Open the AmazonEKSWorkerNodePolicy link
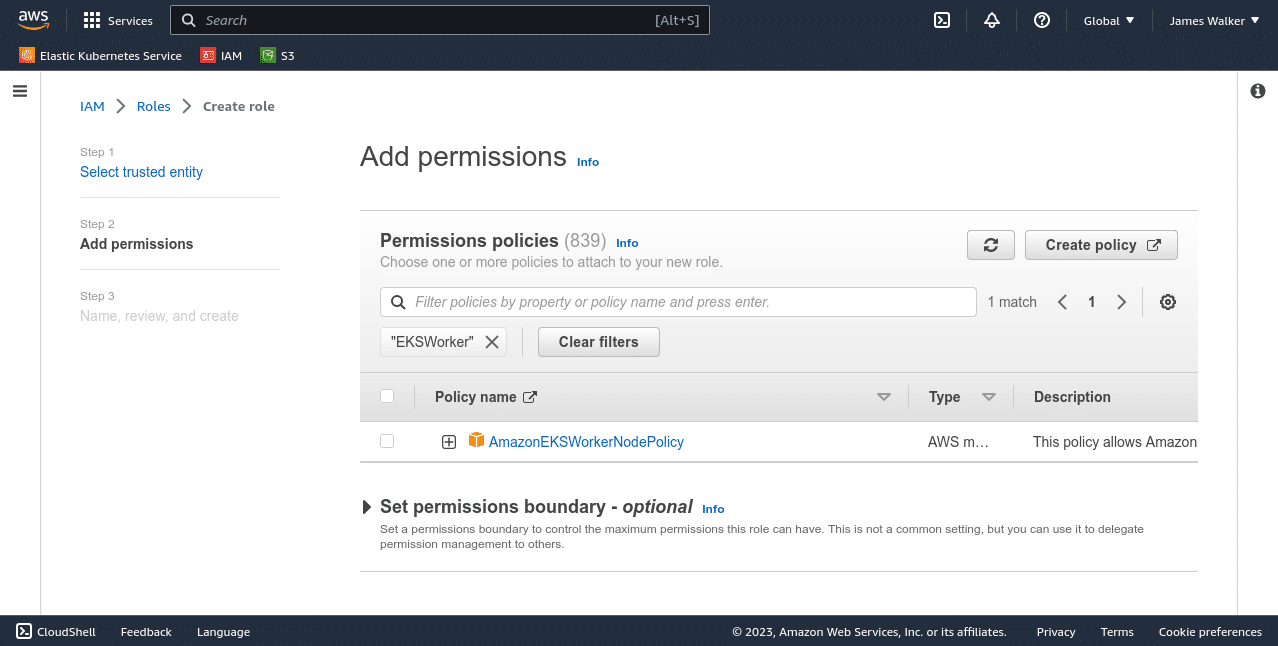The image size is (1278, 646). click(x=586, y=441)
